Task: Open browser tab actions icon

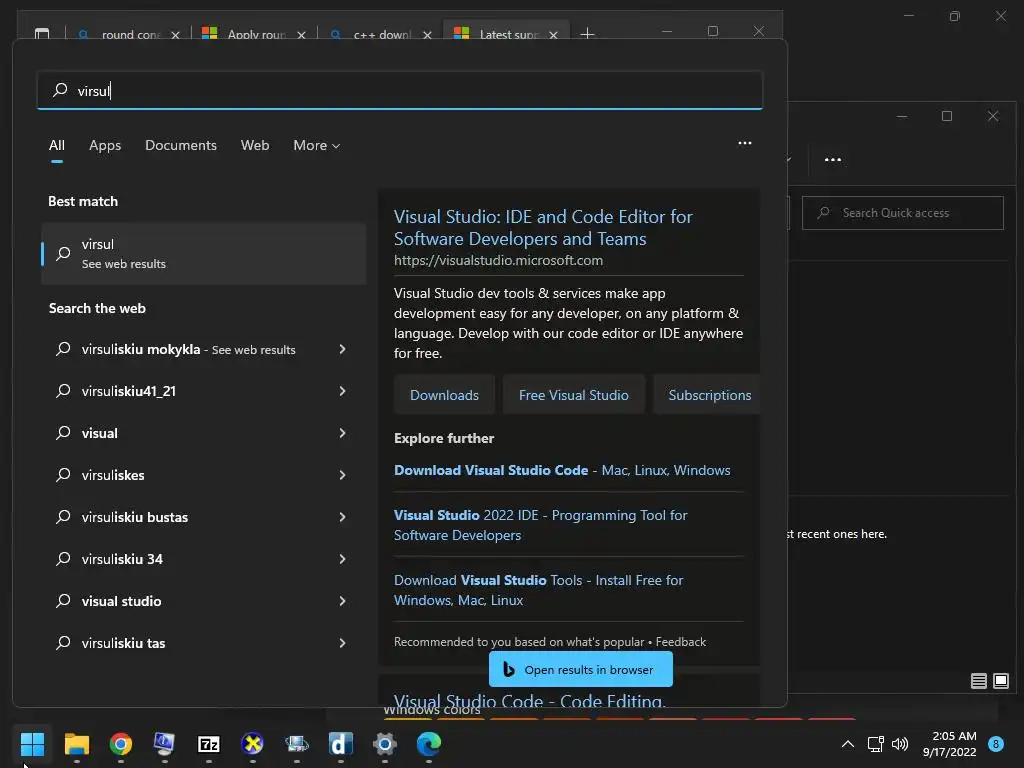Action: point(42,34)
